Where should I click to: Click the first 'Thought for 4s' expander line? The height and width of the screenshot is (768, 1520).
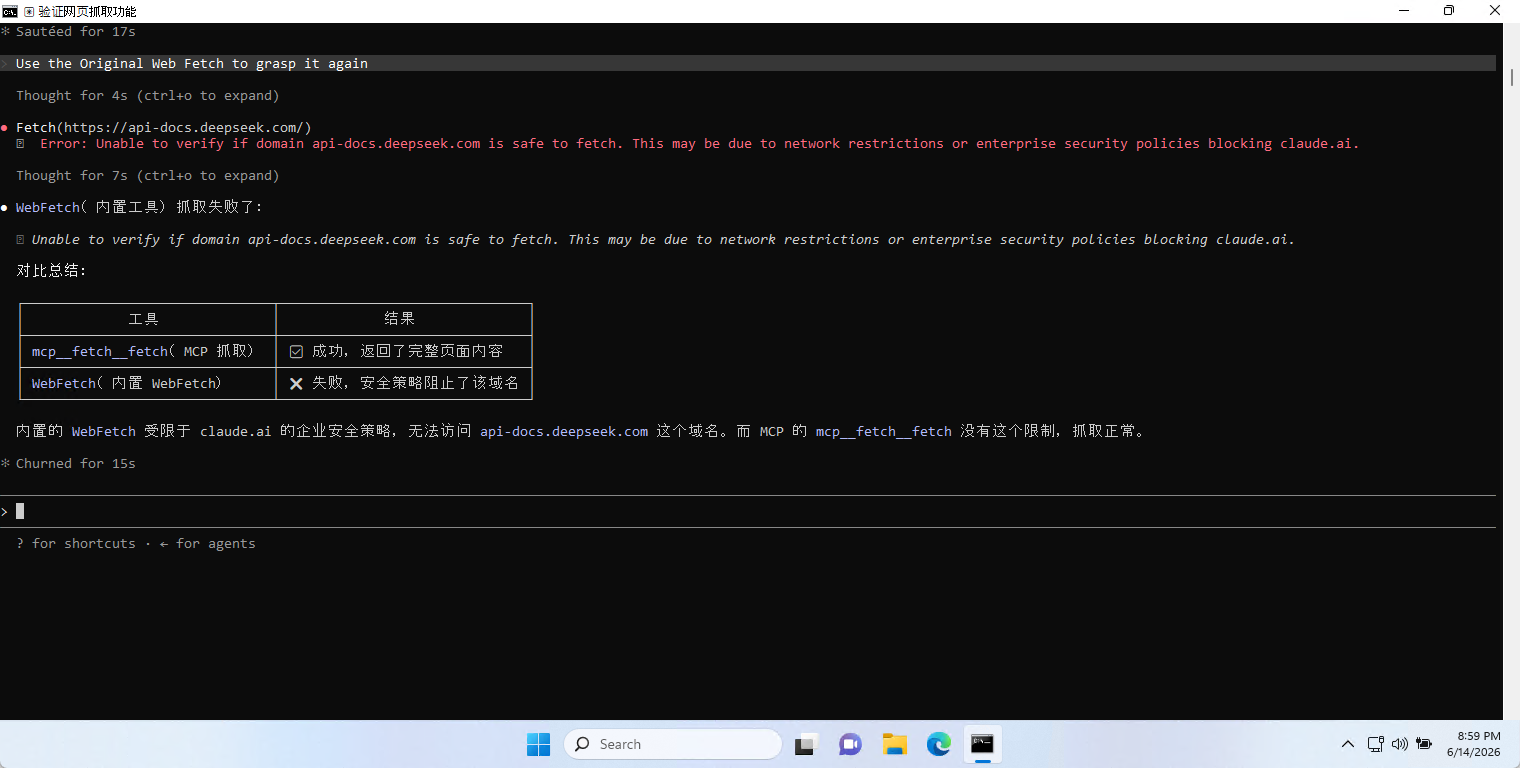[x=148, y=95]
